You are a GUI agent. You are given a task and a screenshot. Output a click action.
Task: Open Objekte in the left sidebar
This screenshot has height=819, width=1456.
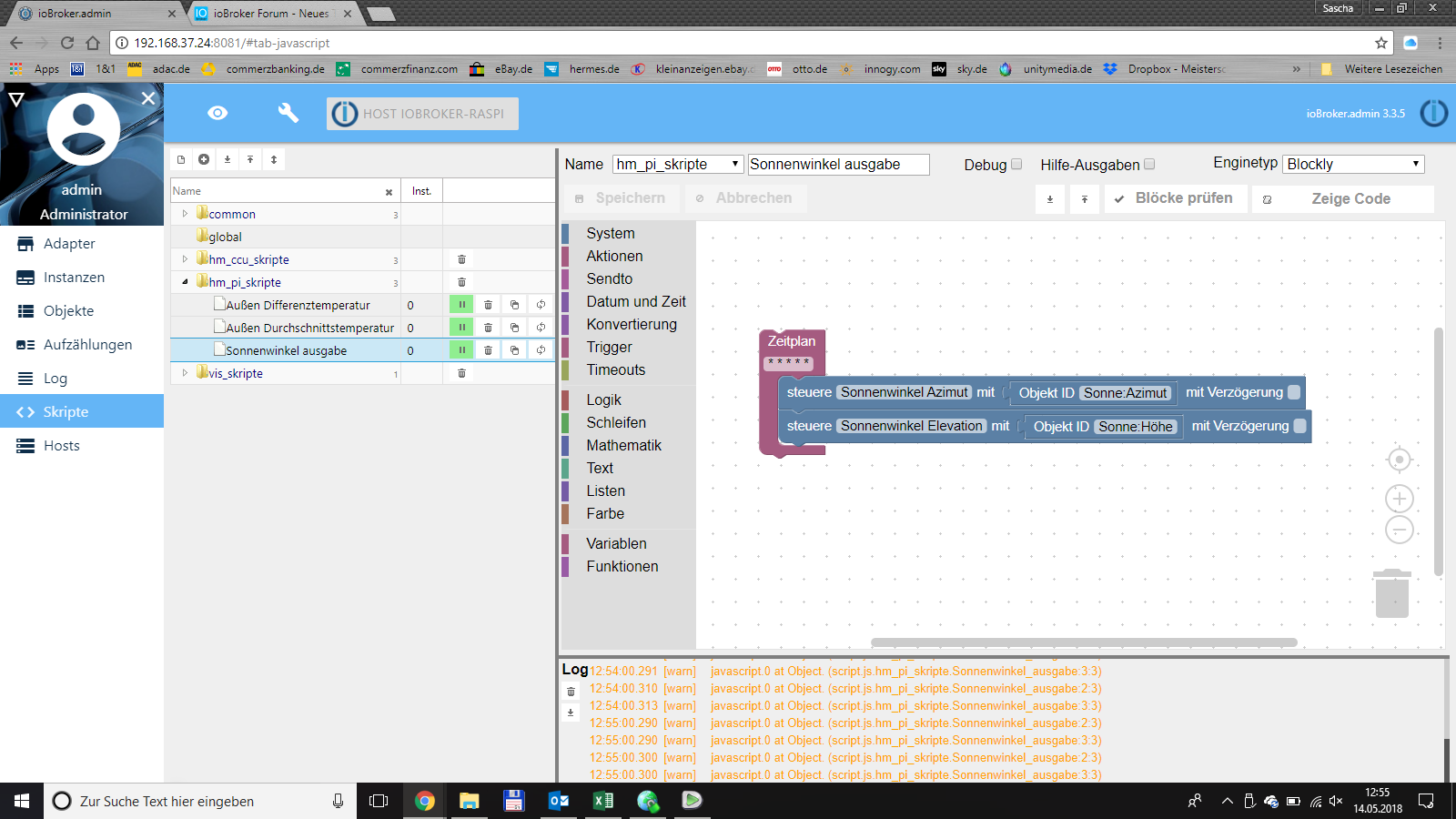click(68, 311)
